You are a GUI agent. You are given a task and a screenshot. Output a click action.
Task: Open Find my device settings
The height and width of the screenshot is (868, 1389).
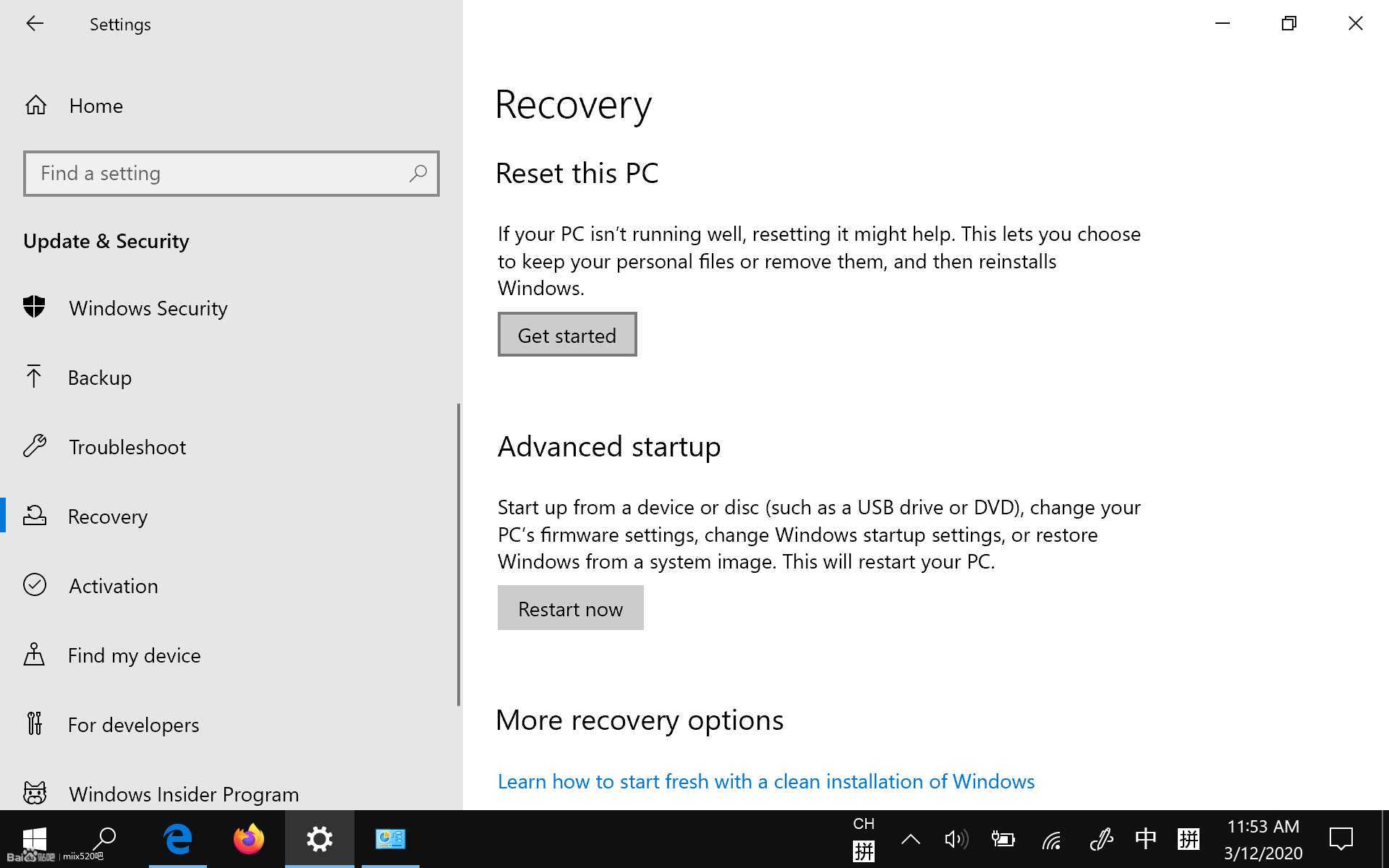point(134,655)
